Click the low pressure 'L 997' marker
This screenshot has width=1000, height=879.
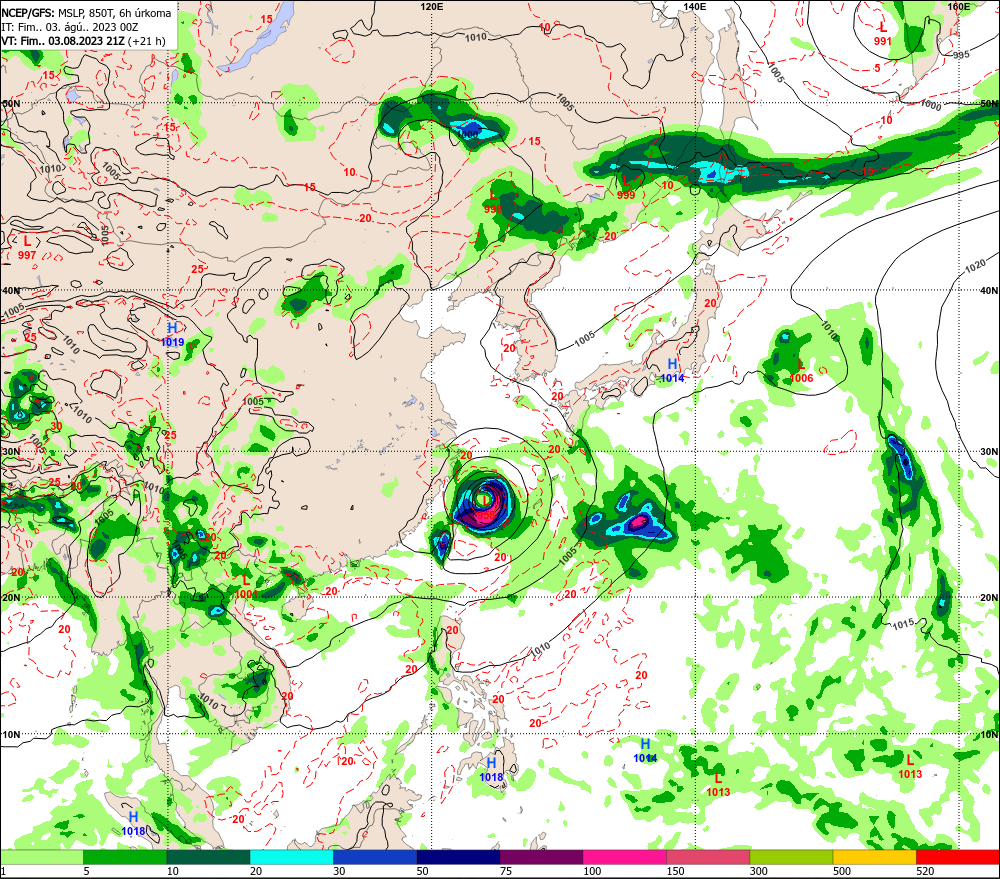tap(27, 248)
